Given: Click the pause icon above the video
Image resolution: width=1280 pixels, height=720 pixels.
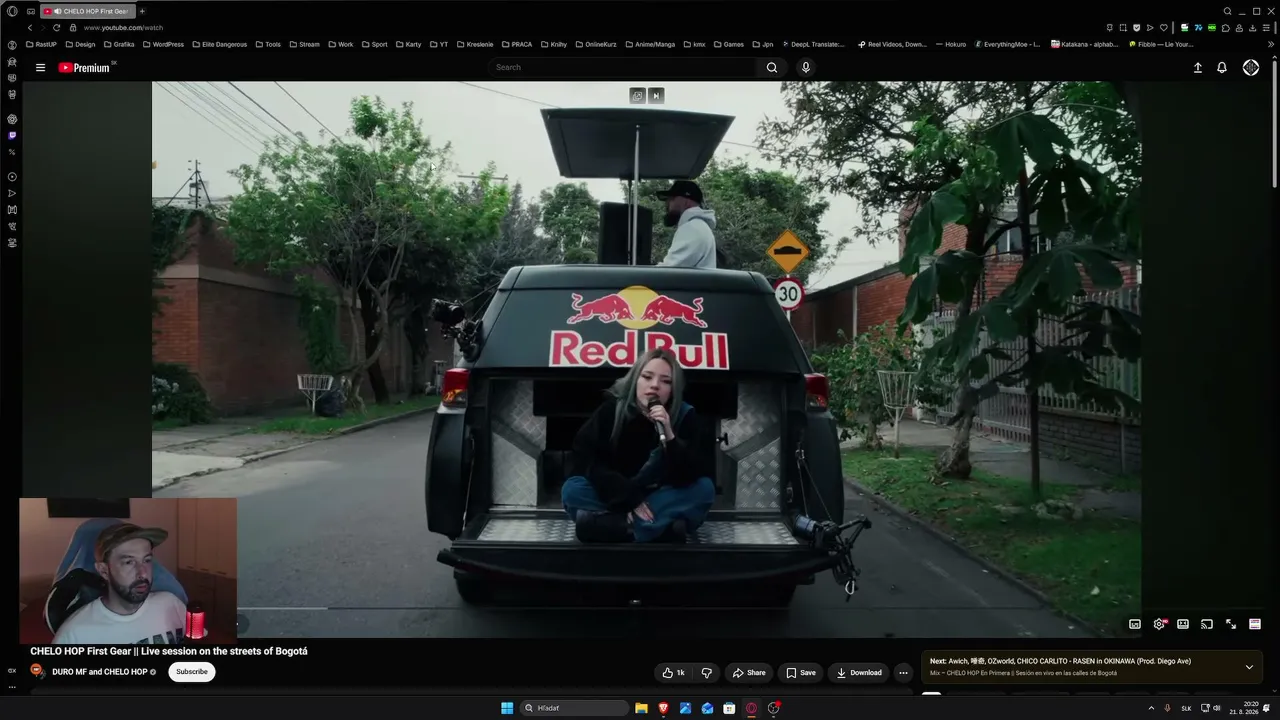Looking at the screenshot, I should [656, 96].
